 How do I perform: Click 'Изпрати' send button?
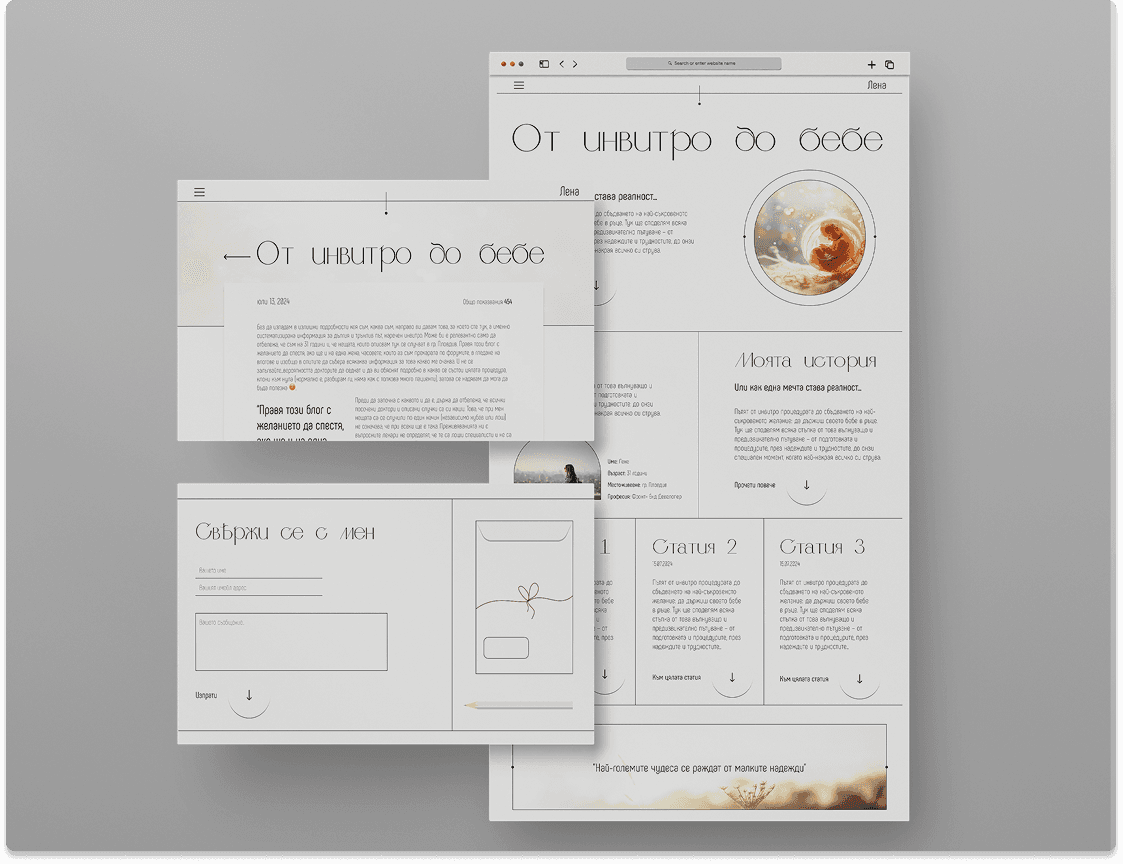coord(206,695)
